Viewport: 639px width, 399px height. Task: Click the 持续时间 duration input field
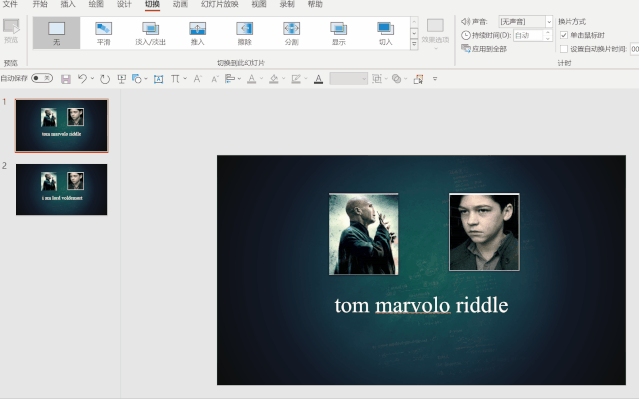(528, 35)
